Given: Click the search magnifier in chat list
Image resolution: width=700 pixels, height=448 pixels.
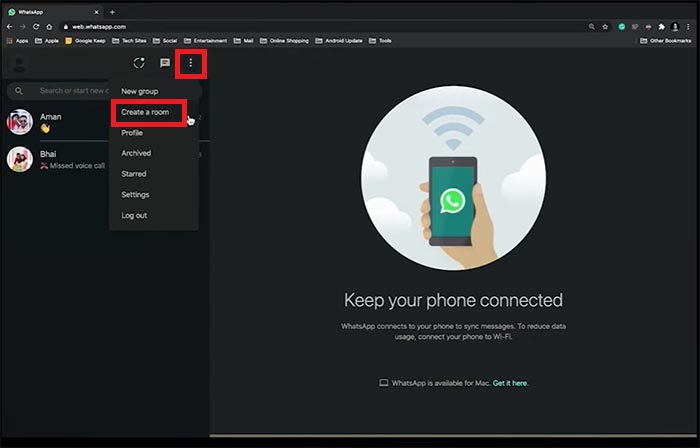Looking at the screenshot, I should coord(19,91).
